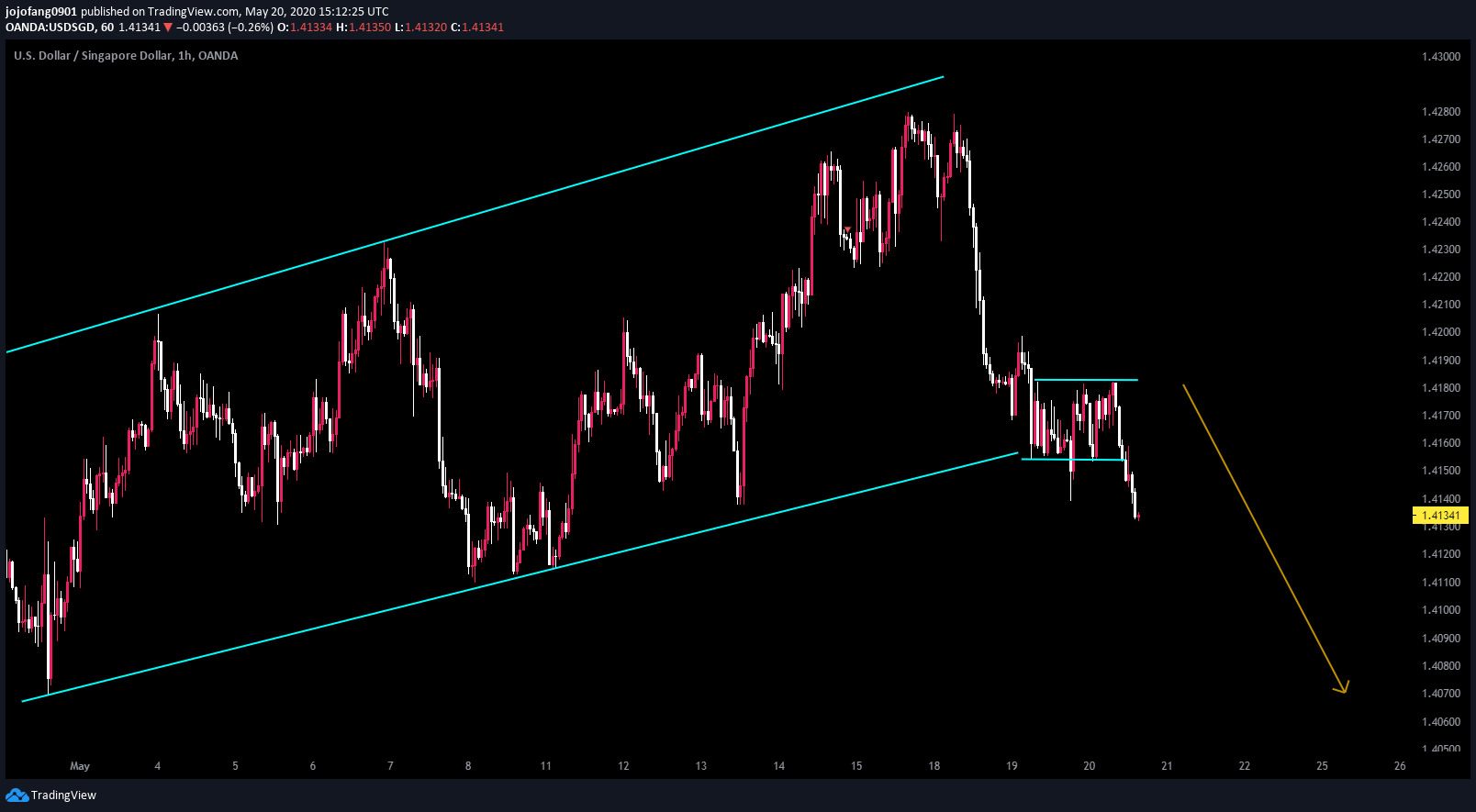Click the date 11 on time axis
Image resolution: width=1476 pixels, height=812 pixels.
[546, 766]
